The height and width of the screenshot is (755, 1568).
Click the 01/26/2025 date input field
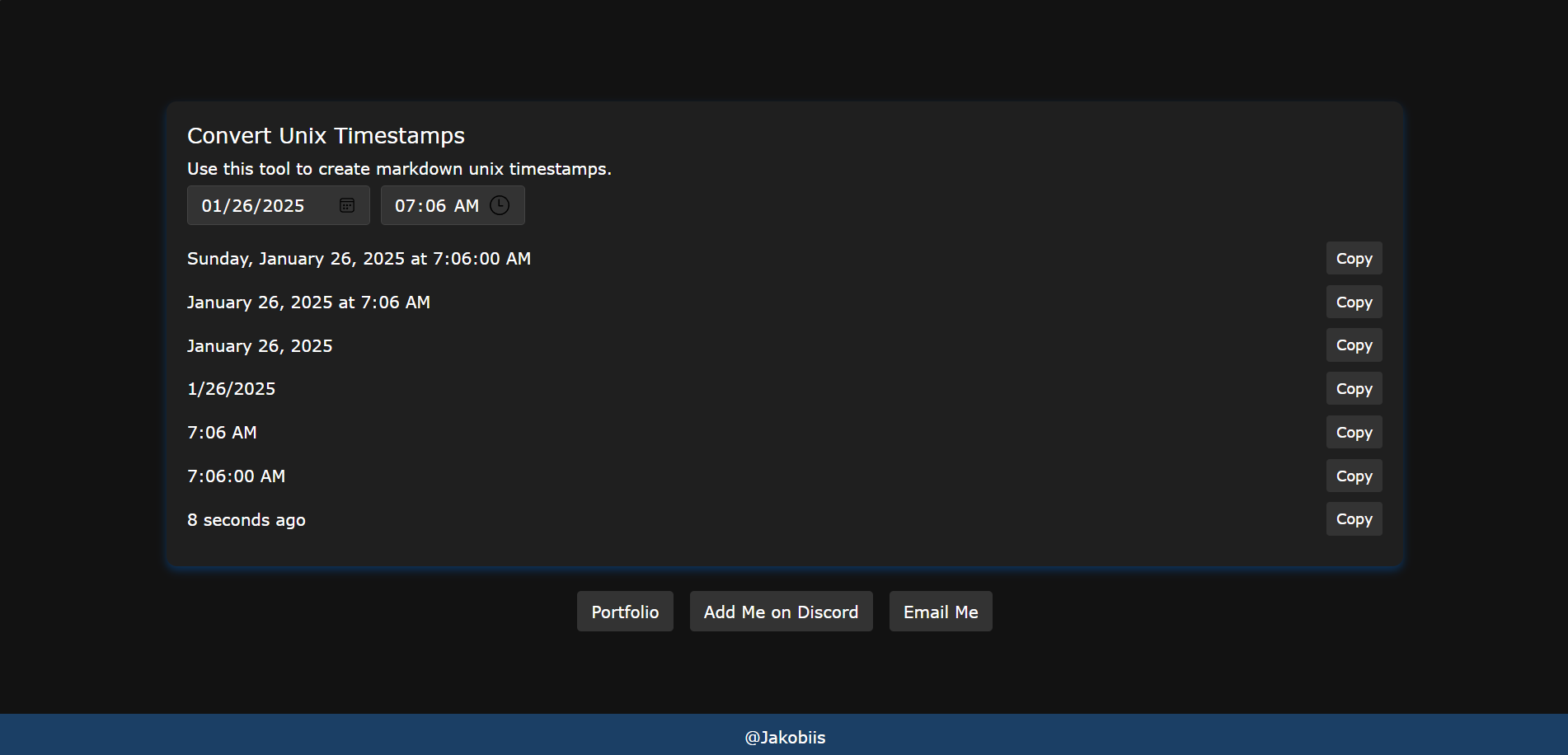pyautogui.click(x=279, y=205)
